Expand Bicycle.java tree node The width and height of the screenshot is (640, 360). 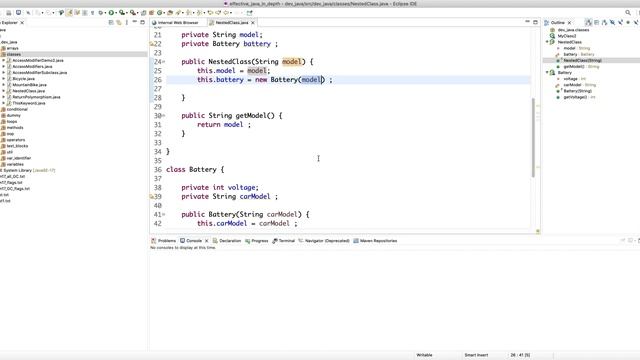[x=4, y=79]
